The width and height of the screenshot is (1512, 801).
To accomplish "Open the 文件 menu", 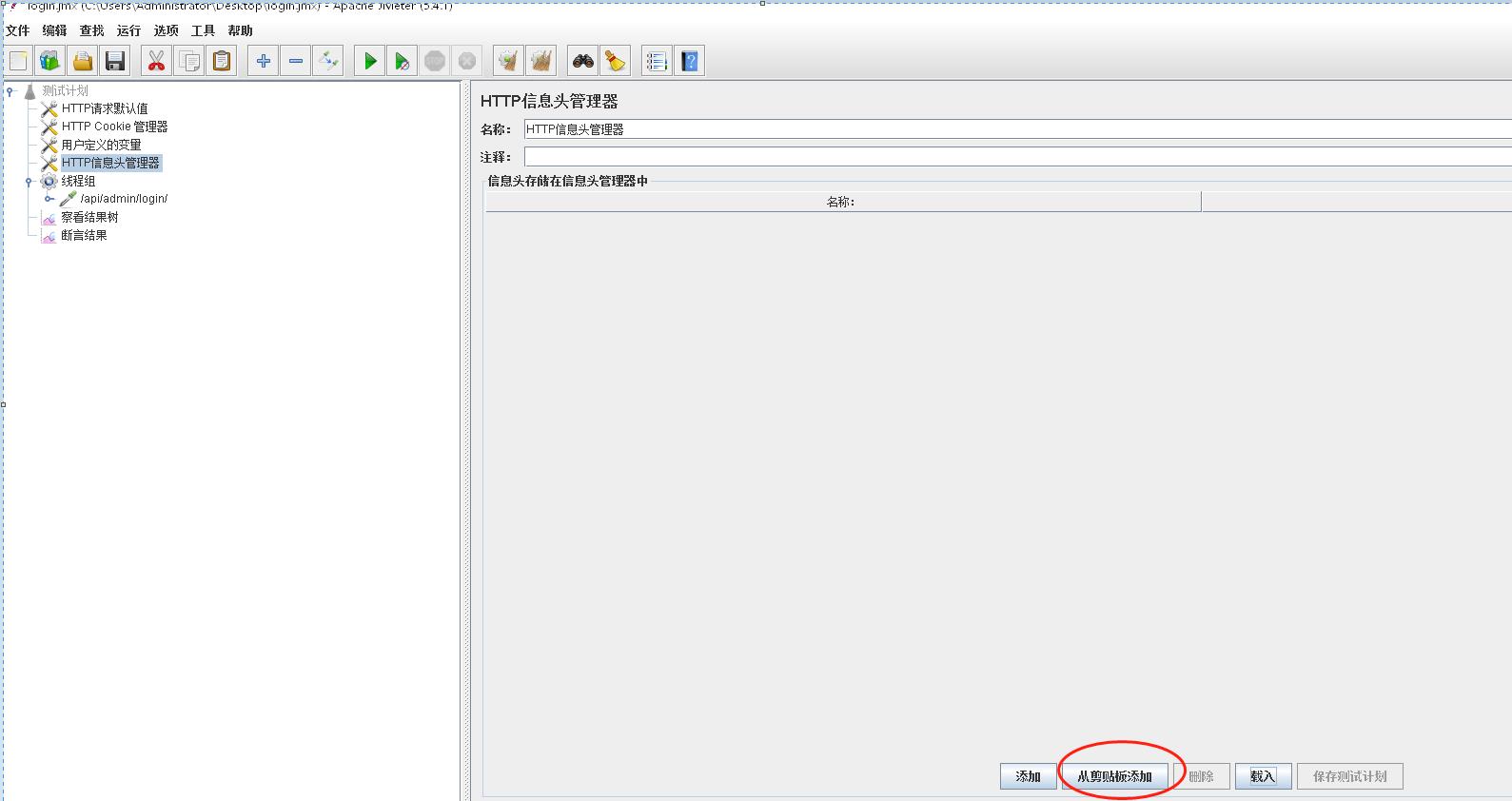I will click(x=18, y=30).
